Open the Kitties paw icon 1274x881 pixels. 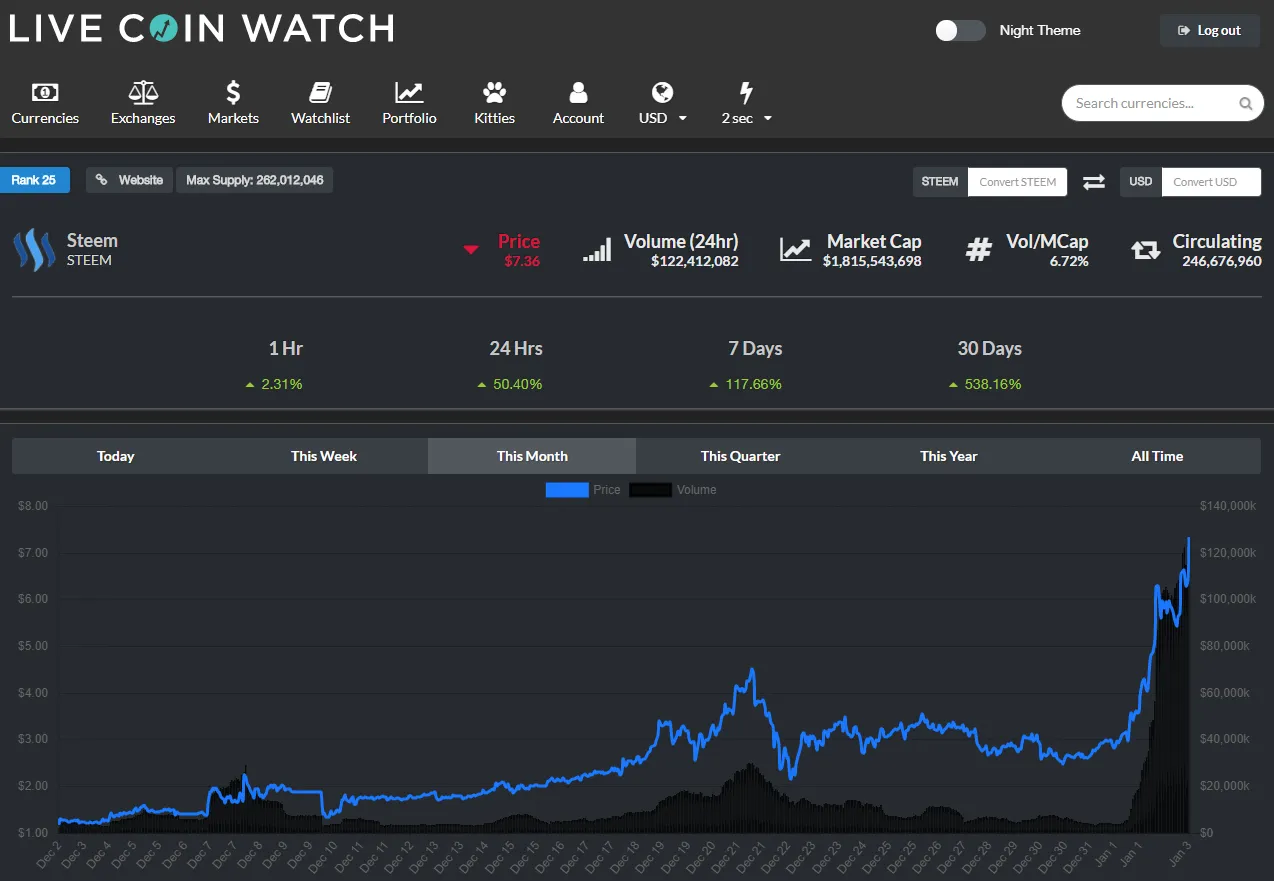click(x=494, y=93)
